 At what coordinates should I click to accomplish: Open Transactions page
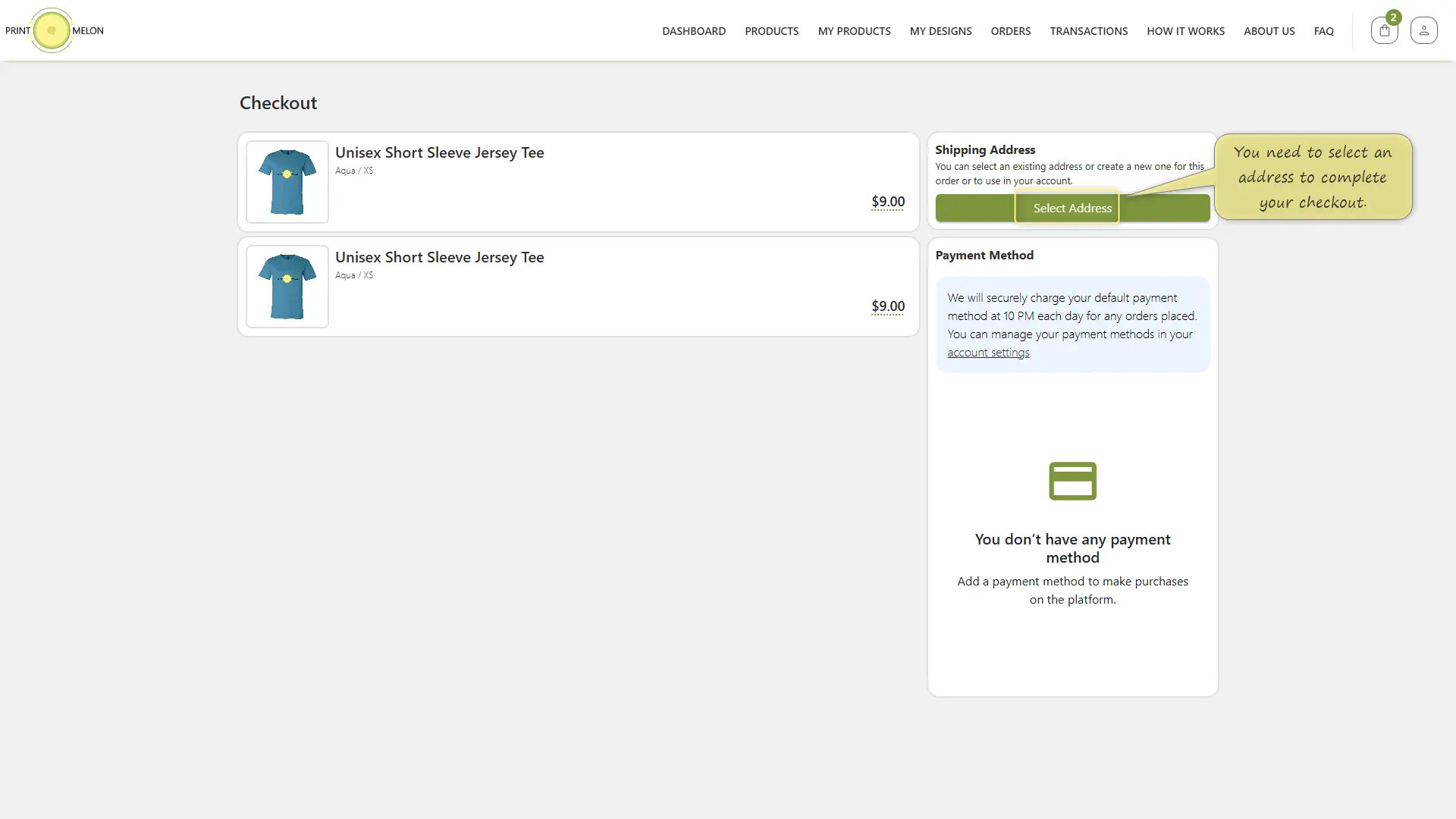point(1088,31)
